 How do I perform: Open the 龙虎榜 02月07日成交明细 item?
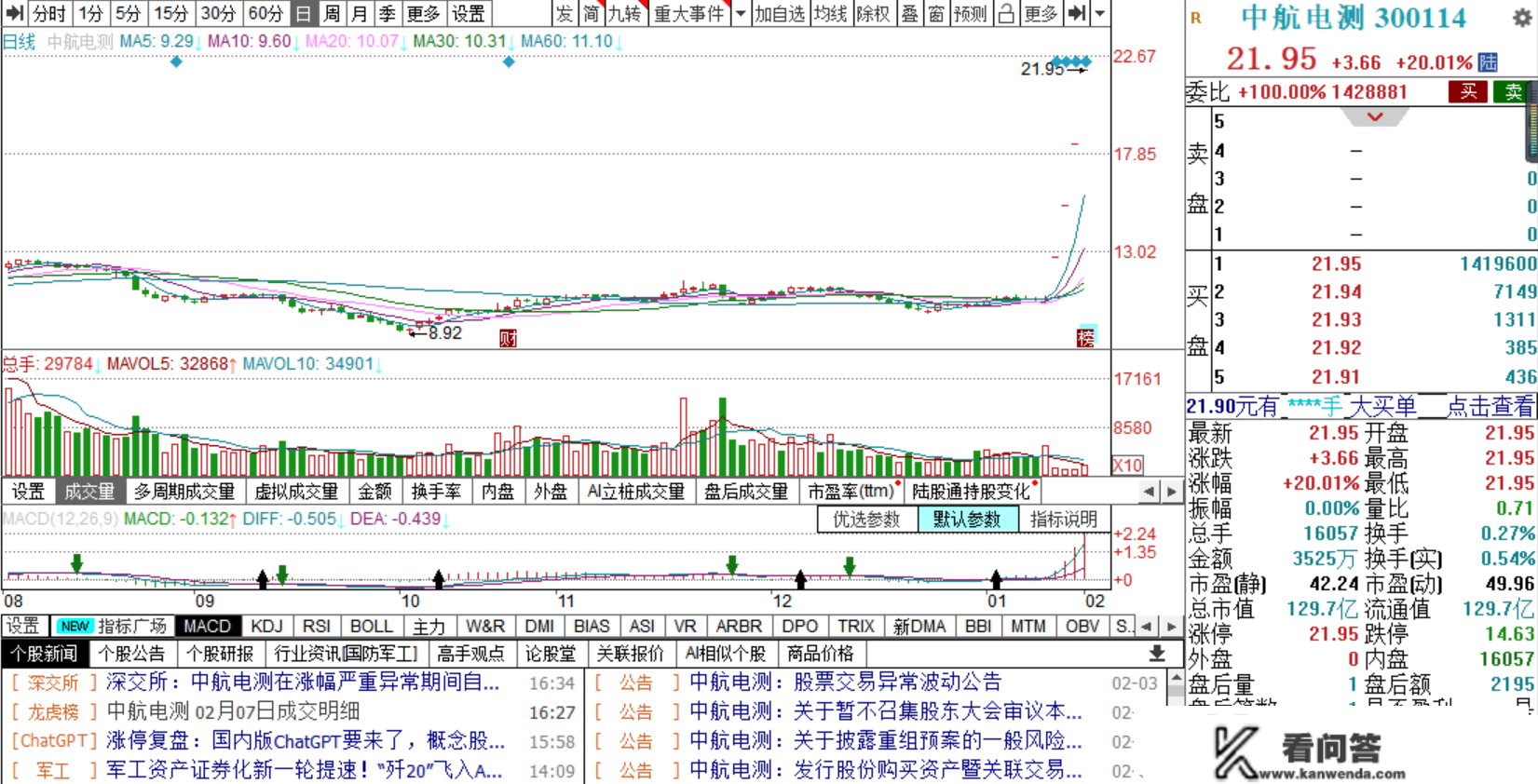233,712
